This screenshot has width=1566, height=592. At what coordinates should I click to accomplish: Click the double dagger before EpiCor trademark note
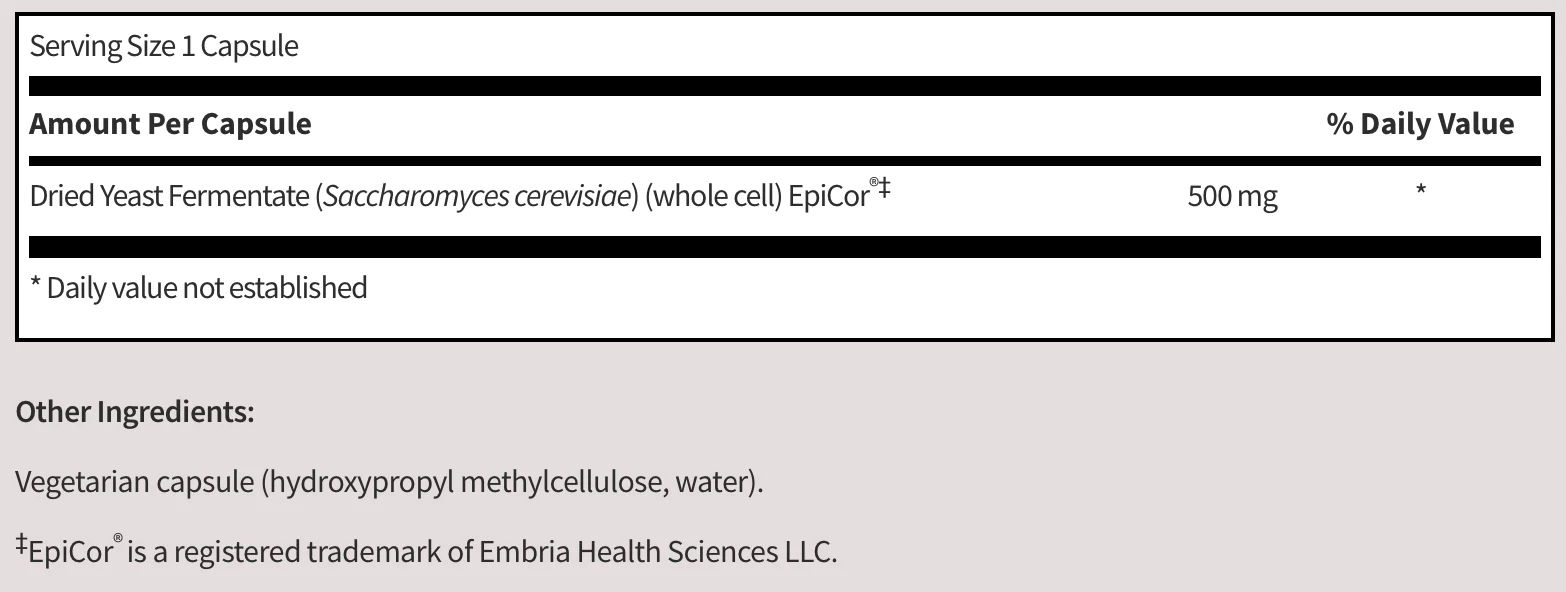point(21,544)
